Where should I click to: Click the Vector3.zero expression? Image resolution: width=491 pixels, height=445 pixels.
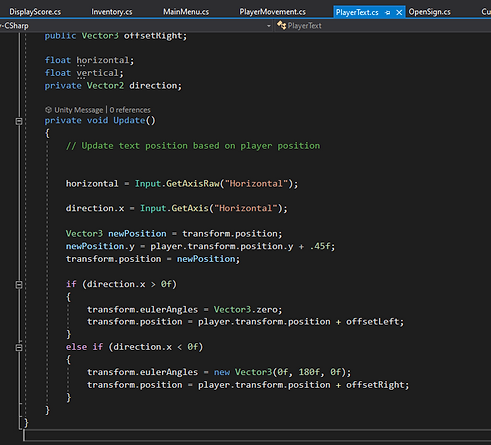[245, 310]
